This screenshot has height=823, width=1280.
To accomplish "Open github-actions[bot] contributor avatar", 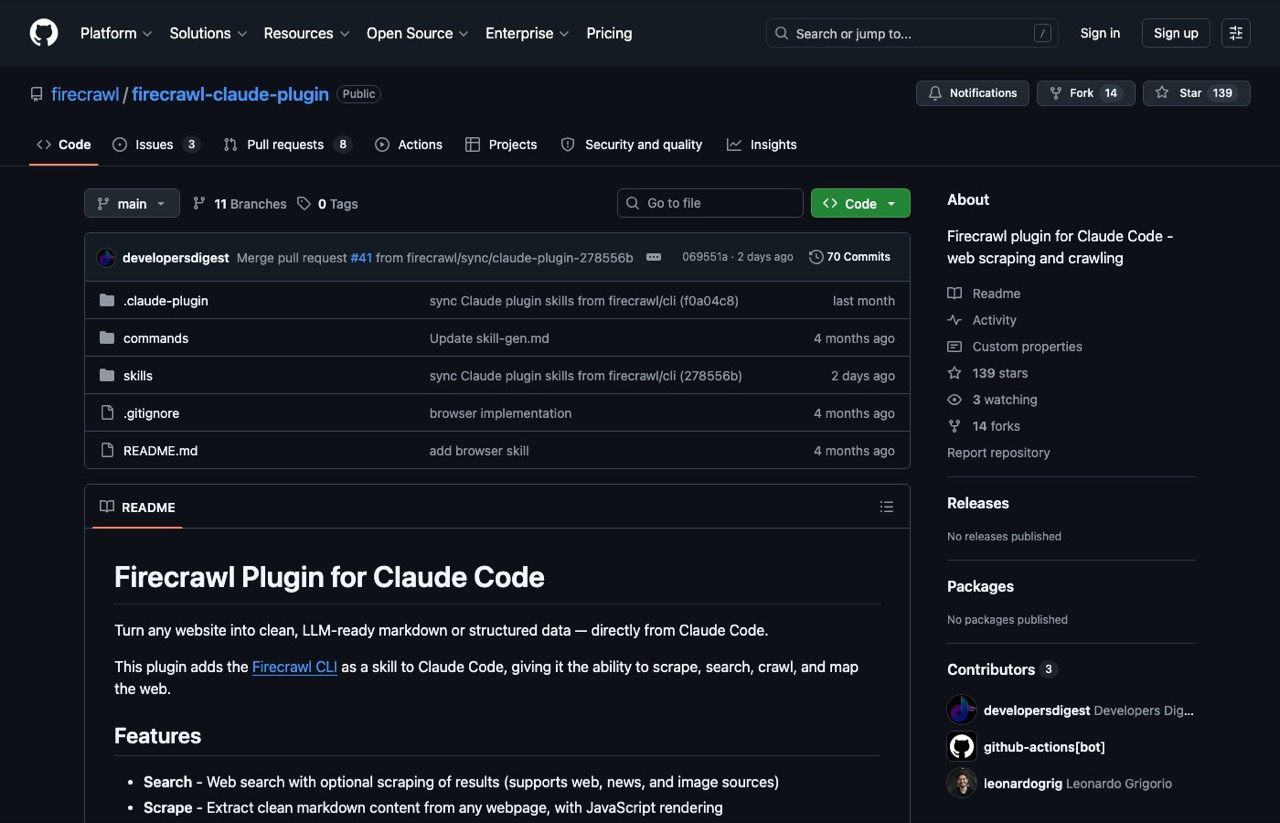I will point(961,746).
